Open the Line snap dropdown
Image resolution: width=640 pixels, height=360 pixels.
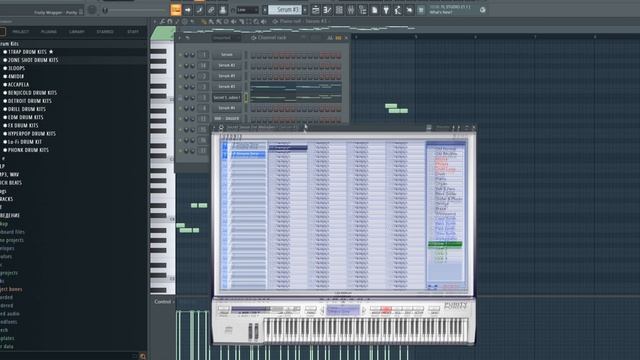point(247,10)
